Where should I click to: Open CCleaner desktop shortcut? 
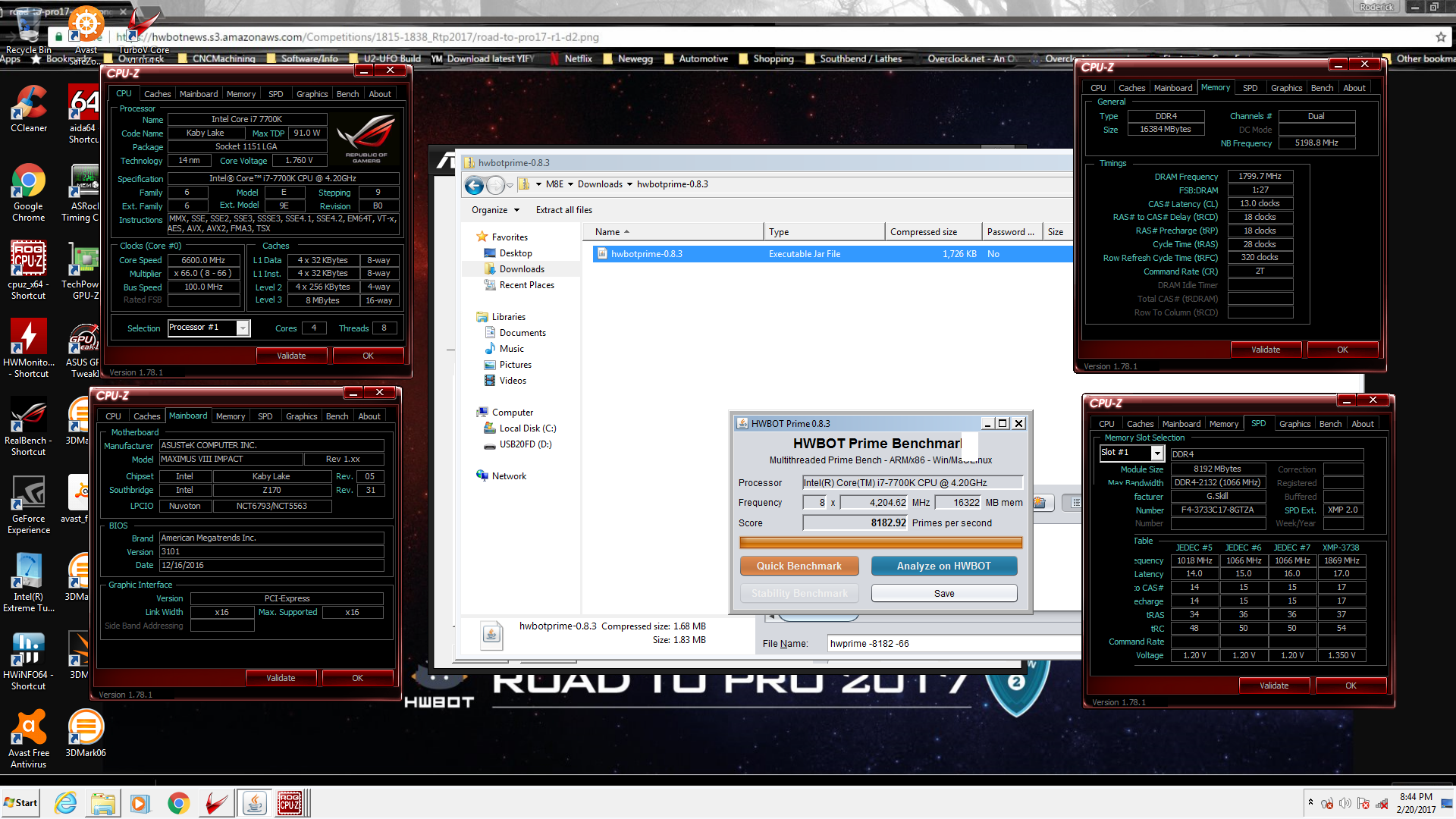coord(29,108)
